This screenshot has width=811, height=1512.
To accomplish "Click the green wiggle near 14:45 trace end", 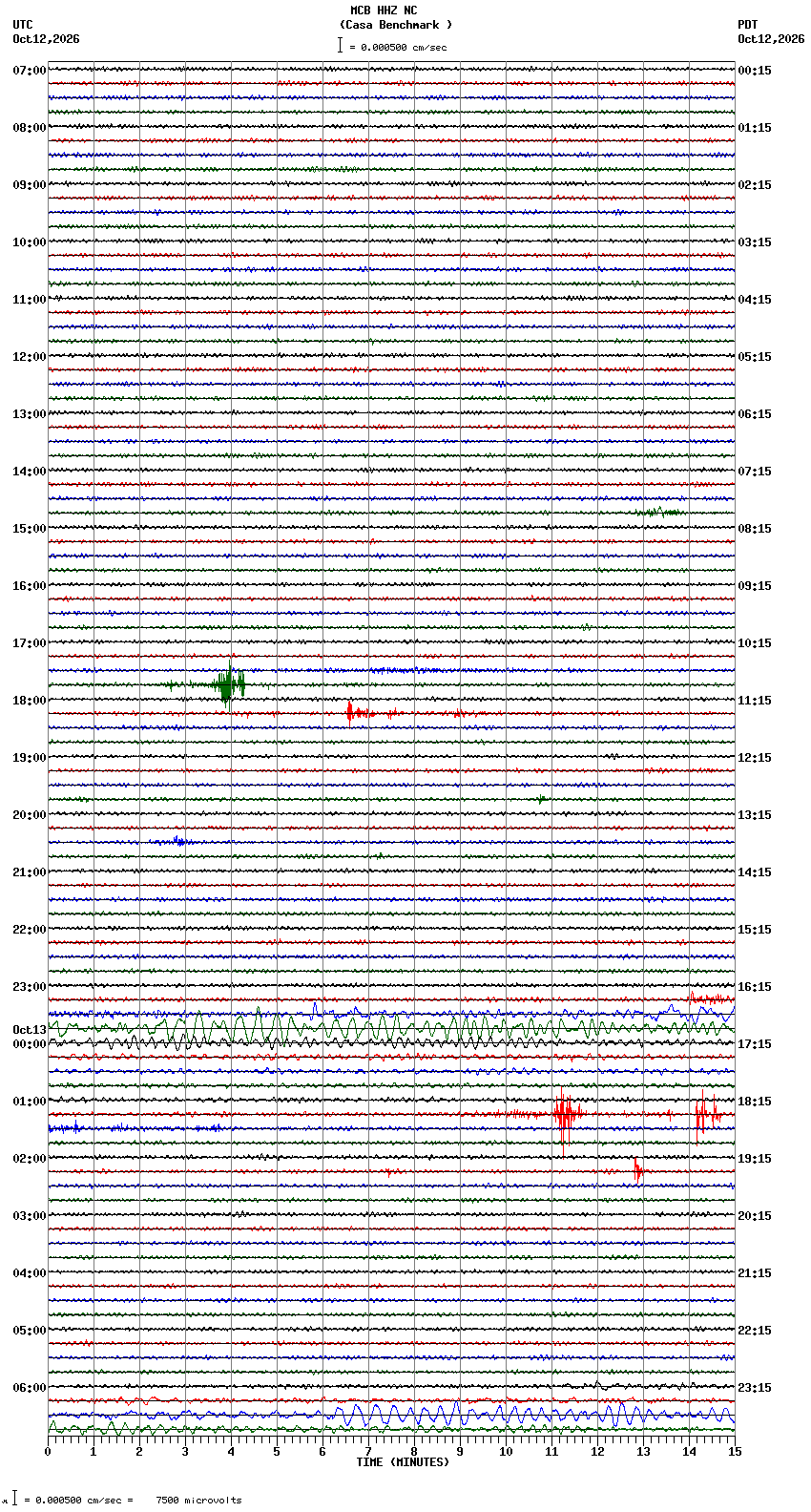I will (x=660, y=513).
